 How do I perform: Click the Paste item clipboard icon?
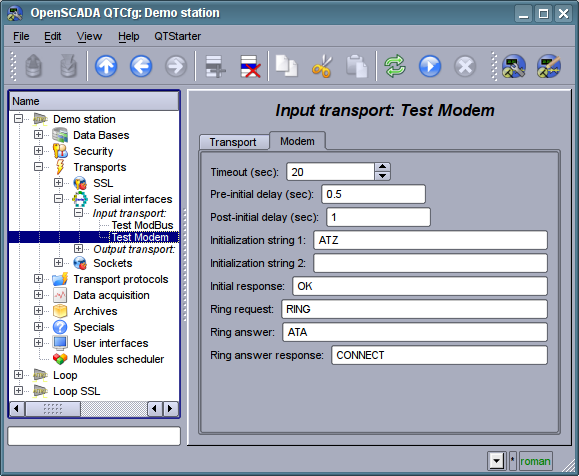tap(357, 66)
